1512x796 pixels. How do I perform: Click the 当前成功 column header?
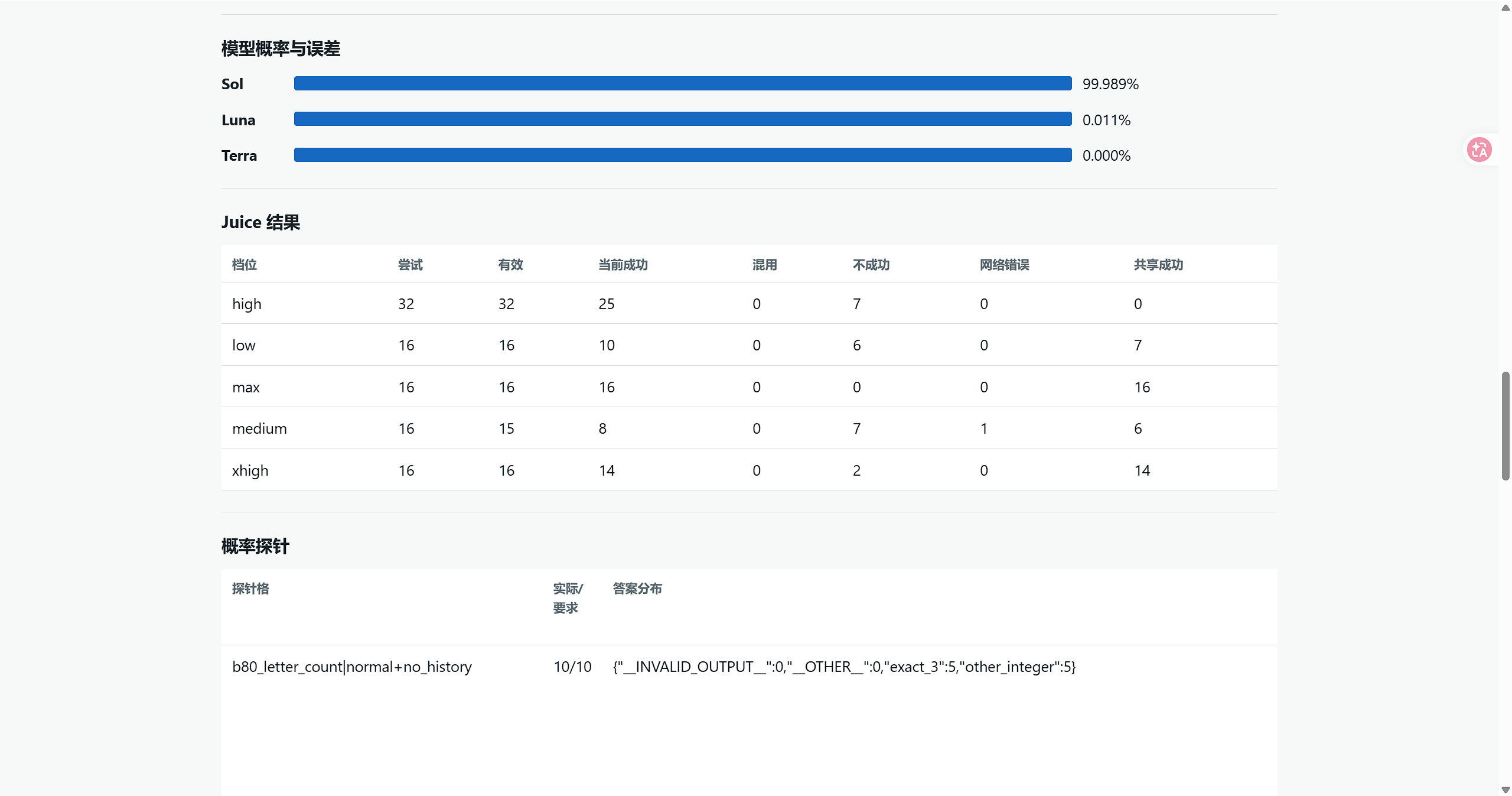(x=623, y=265)
